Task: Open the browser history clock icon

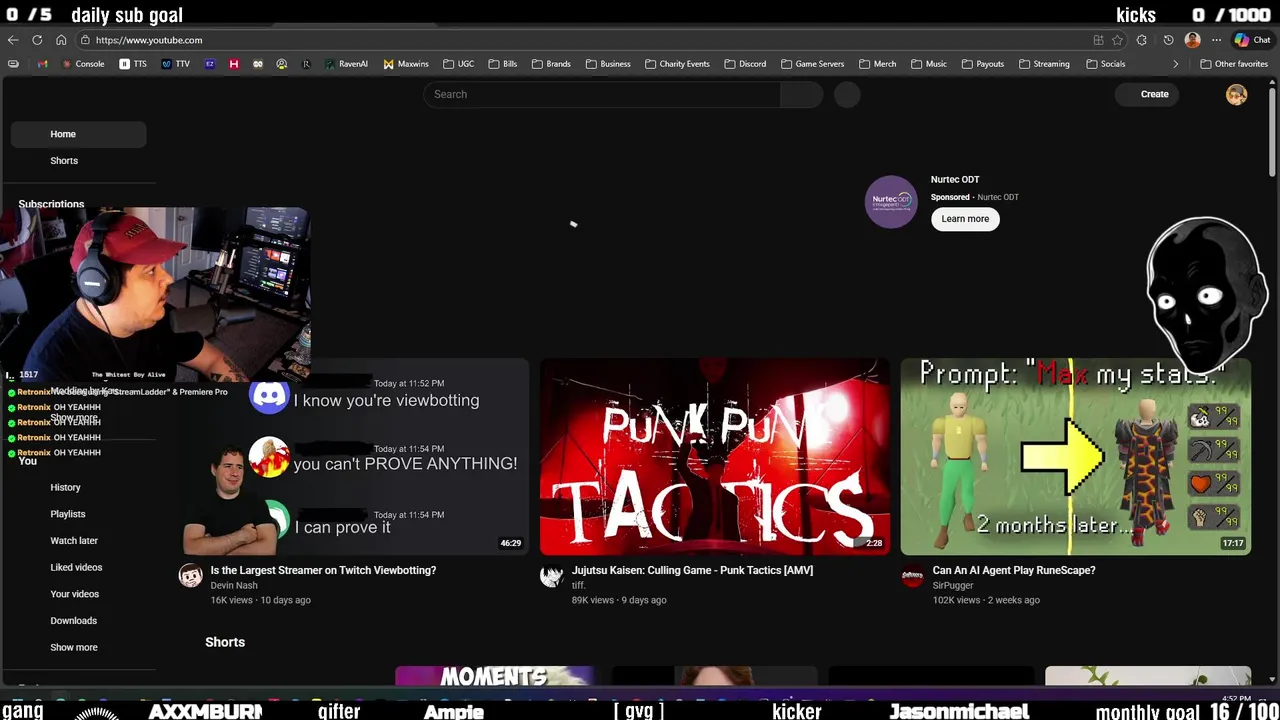Action: pos(1168,40)
